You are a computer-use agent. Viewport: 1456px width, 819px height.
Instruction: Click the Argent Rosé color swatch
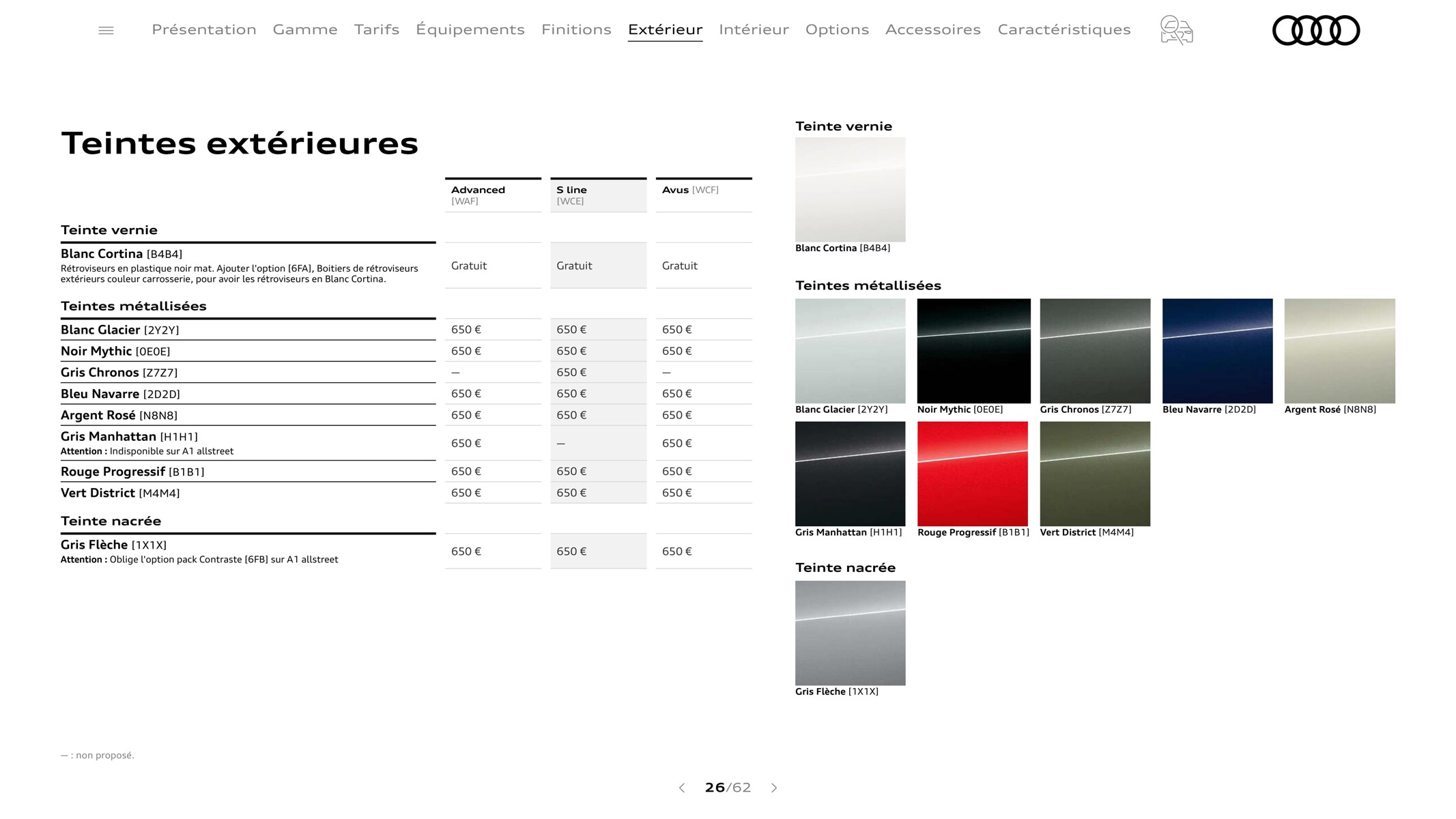tap(1339, 351)
